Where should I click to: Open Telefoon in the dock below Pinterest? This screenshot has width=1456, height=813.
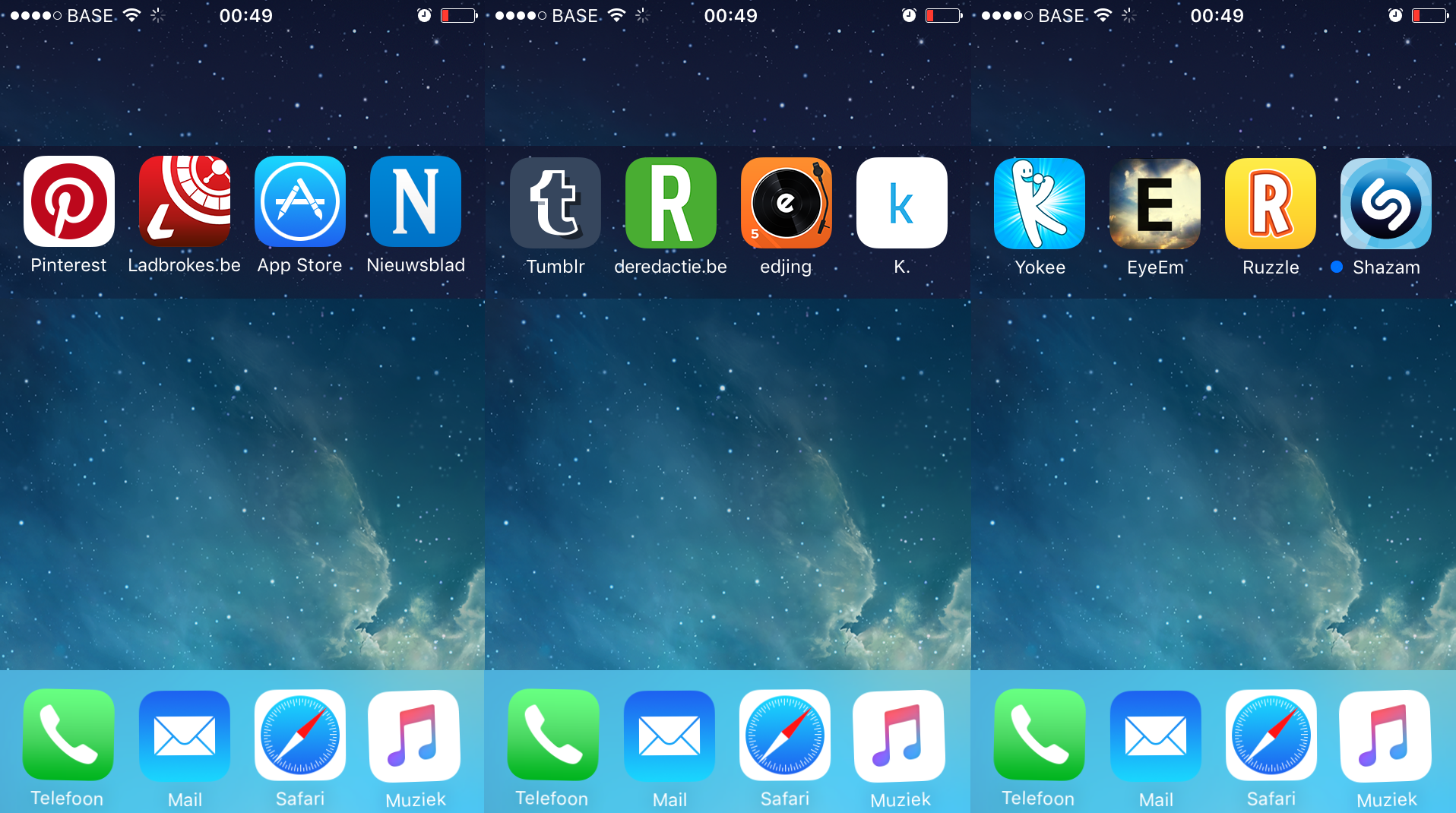(x=68, y=735)
